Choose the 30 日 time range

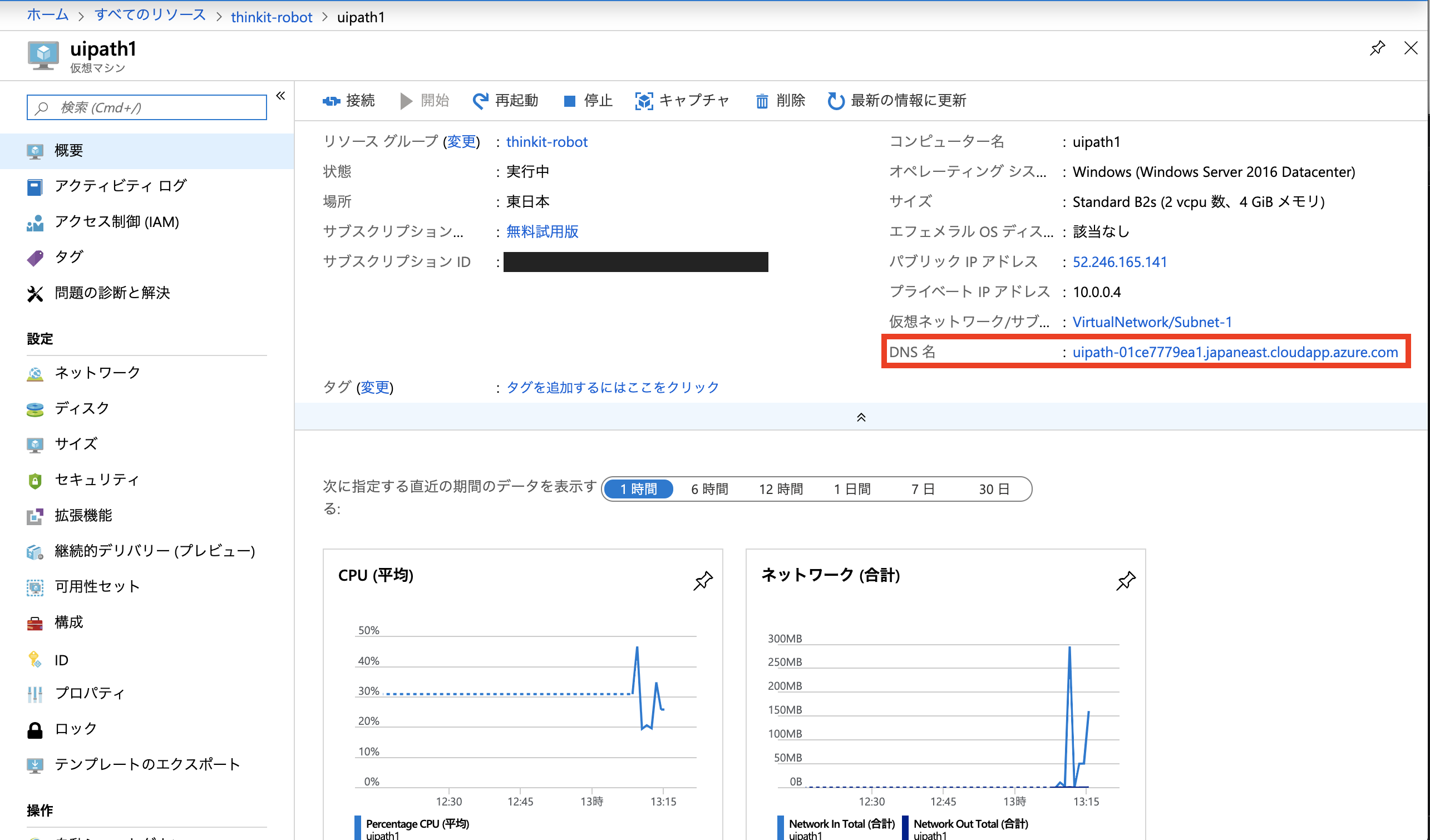coord(994,489)
